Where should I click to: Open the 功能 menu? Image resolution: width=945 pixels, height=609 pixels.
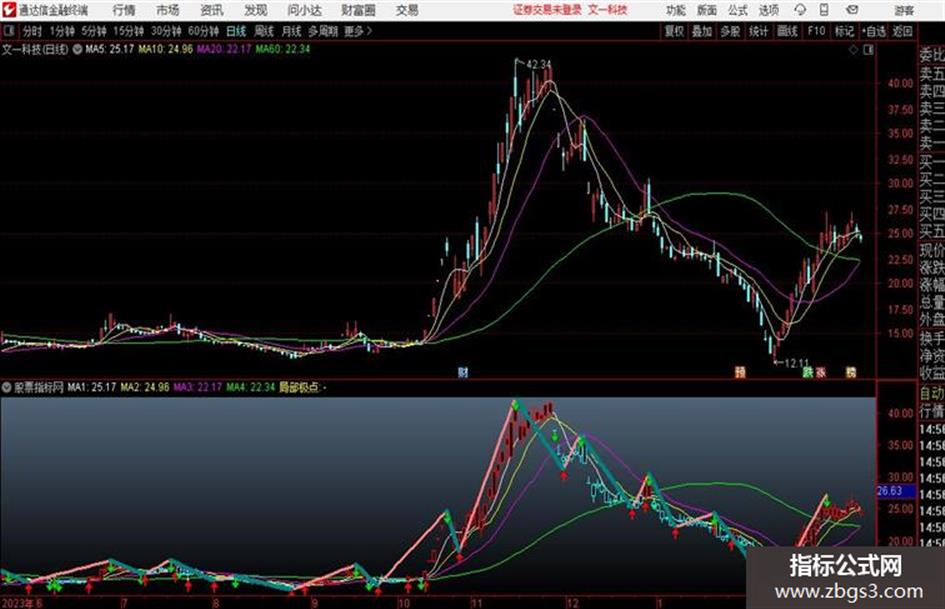tap(676, 10)
